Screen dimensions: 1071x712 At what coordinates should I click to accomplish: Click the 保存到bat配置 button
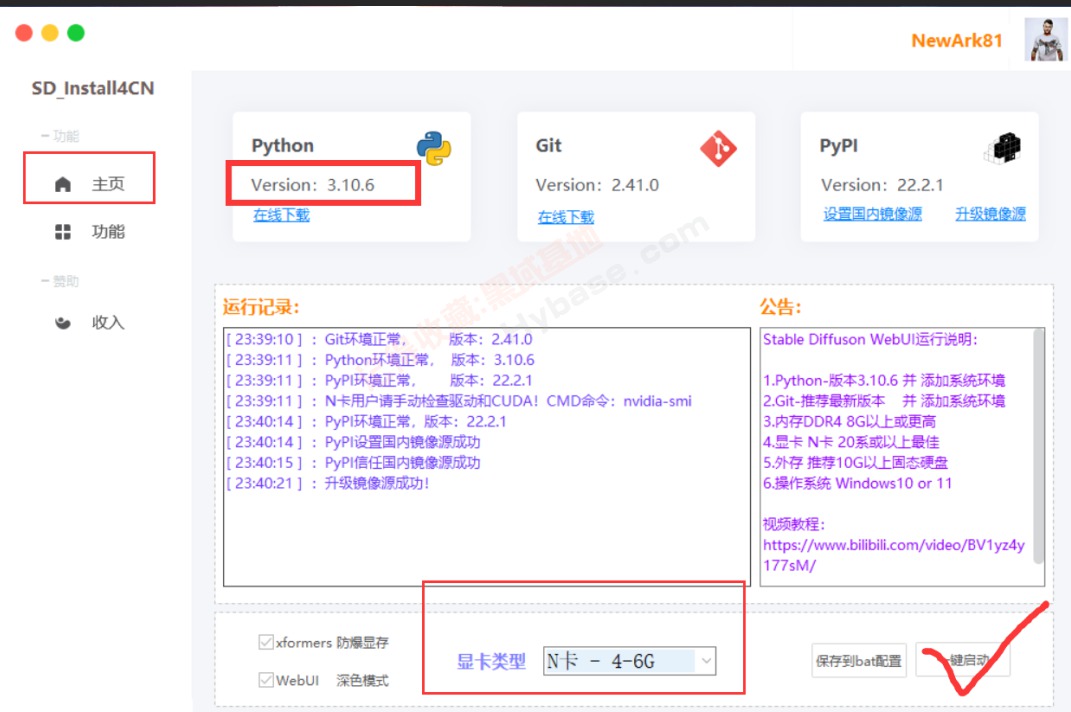pos(859,661)
